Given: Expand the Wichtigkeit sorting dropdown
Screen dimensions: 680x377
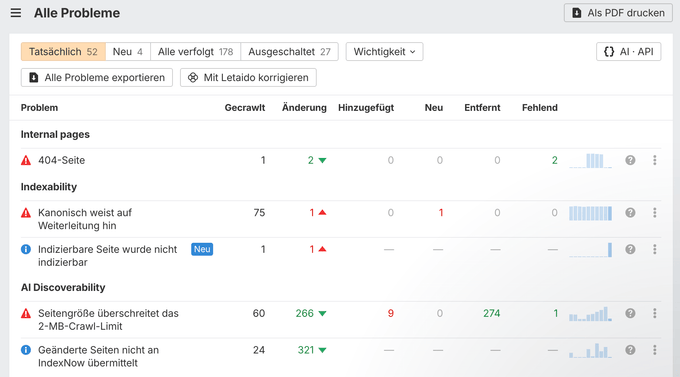Looking at the screenshot, I should coord(384,52).
